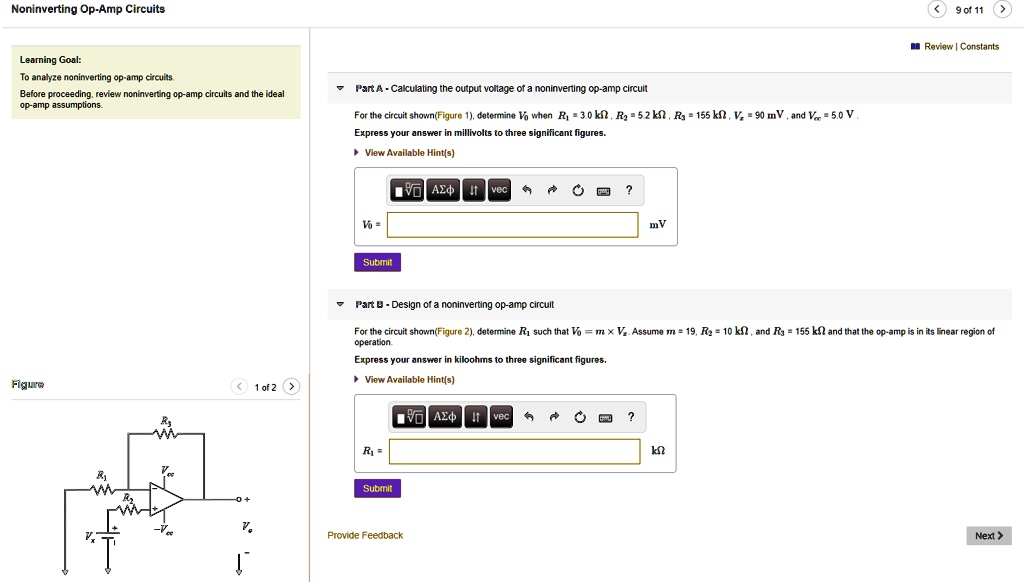Open the Provide Feedback link

365,536
